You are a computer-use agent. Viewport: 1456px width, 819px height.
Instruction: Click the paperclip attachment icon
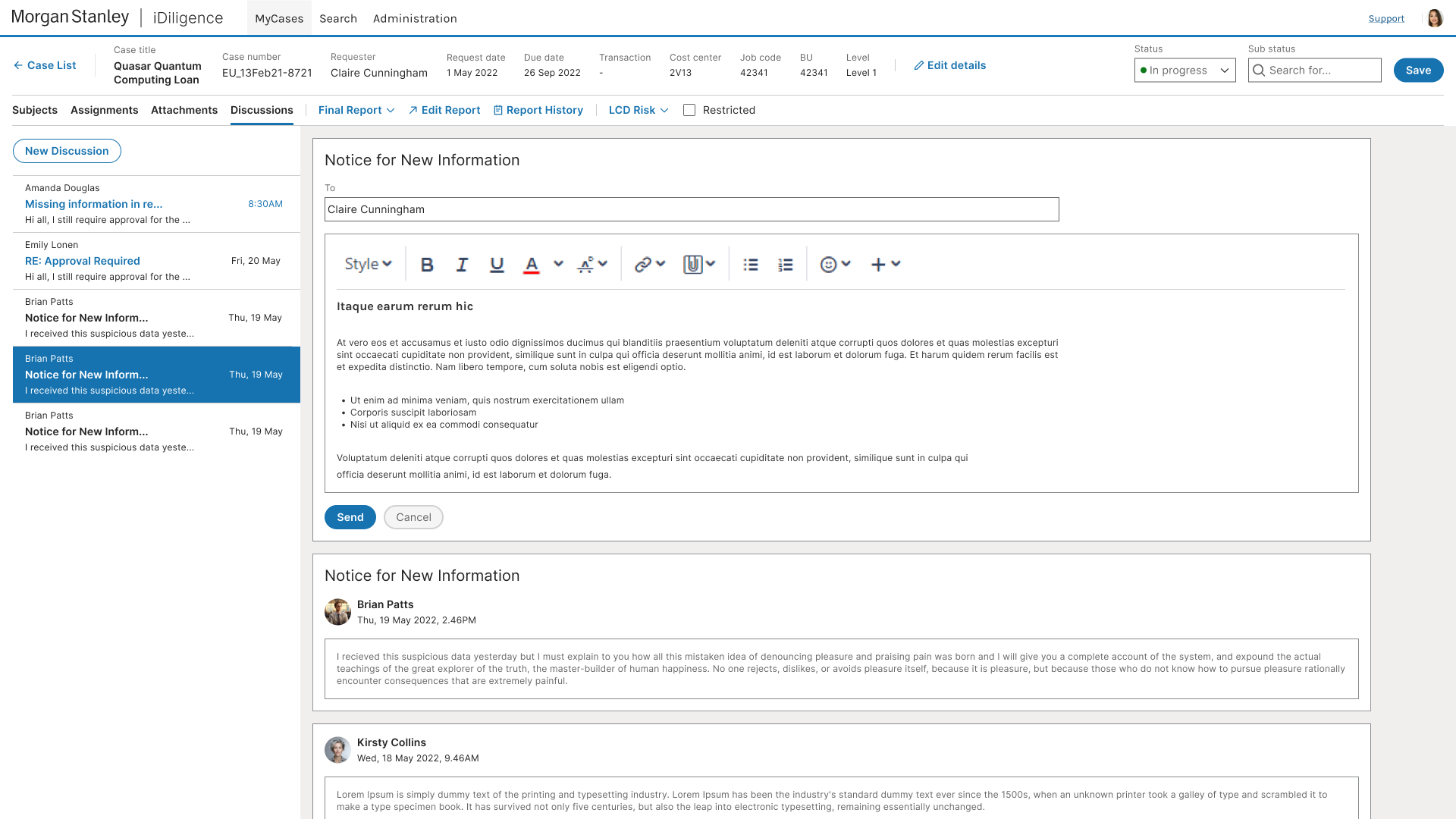point(692,265)
